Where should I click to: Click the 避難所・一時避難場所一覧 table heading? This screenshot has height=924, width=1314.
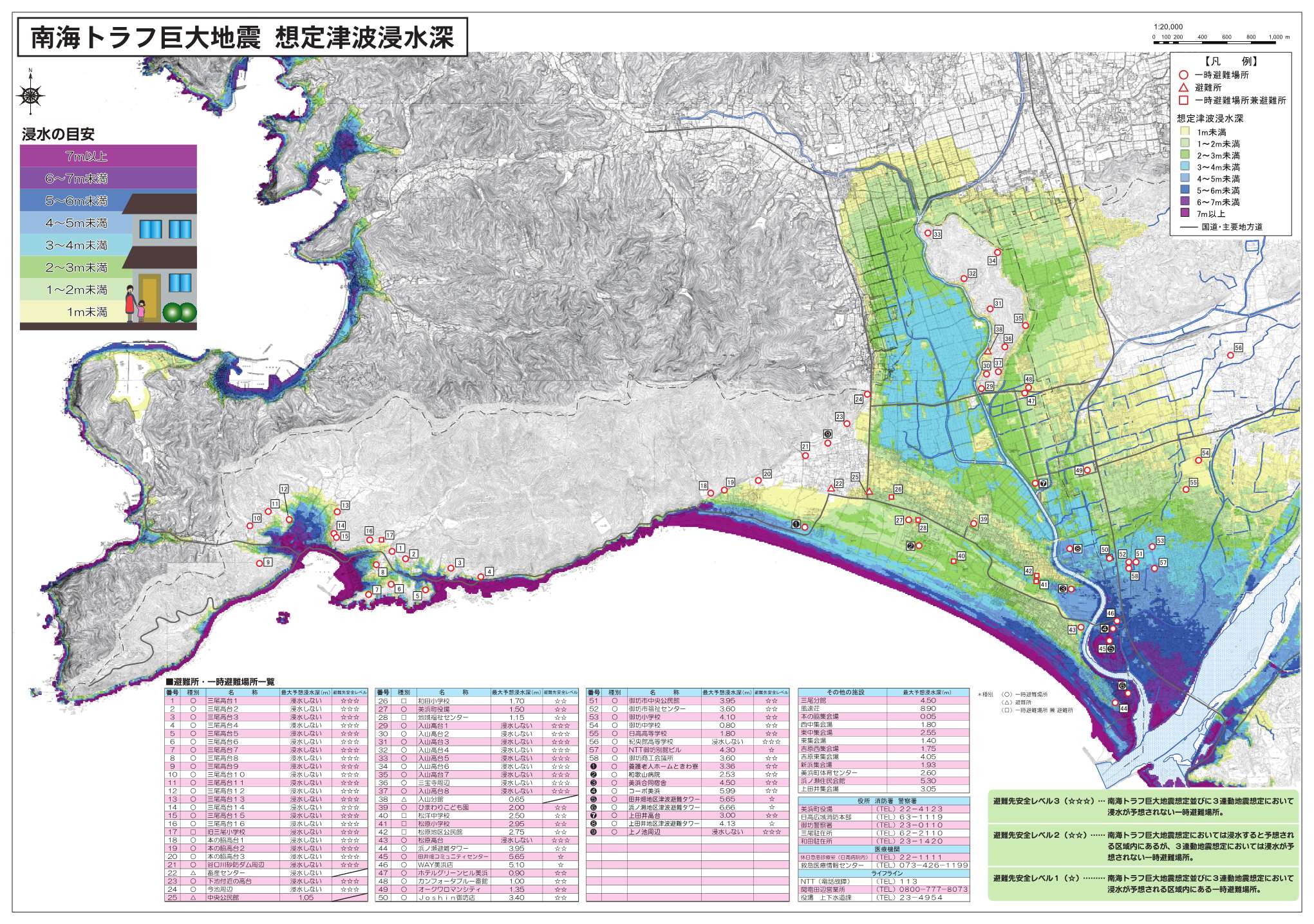220,682
